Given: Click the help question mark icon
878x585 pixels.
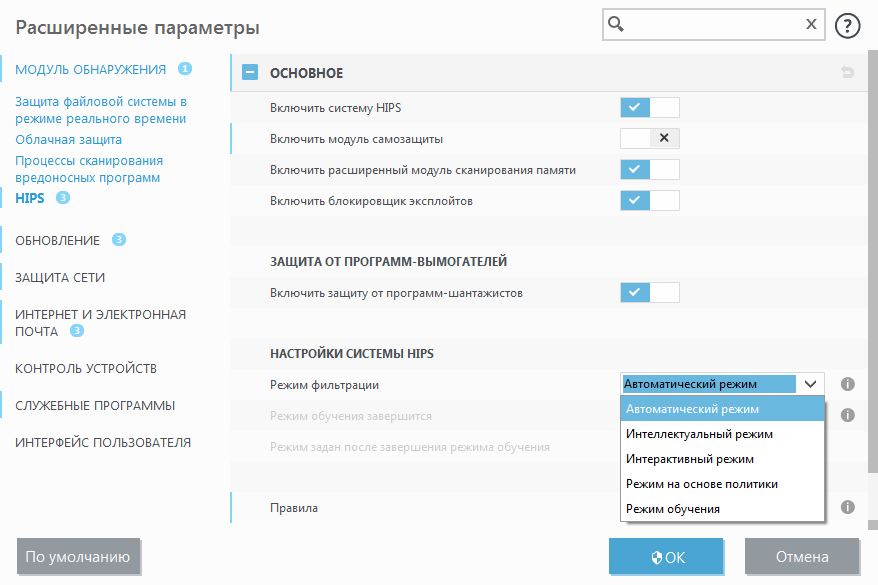Looking at the screenshot, I should click(x=847, y=26).
